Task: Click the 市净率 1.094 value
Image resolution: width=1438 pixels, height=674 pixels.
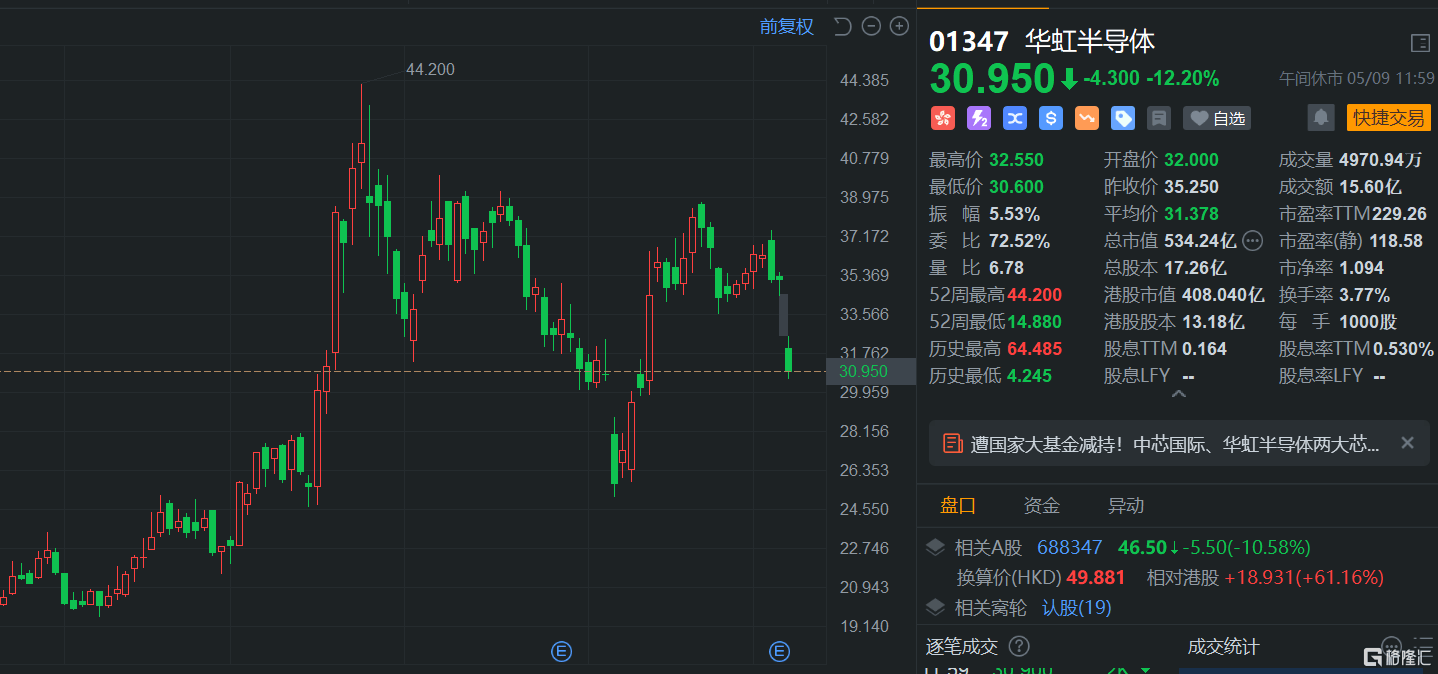Action: click(x=1361, y=268)
